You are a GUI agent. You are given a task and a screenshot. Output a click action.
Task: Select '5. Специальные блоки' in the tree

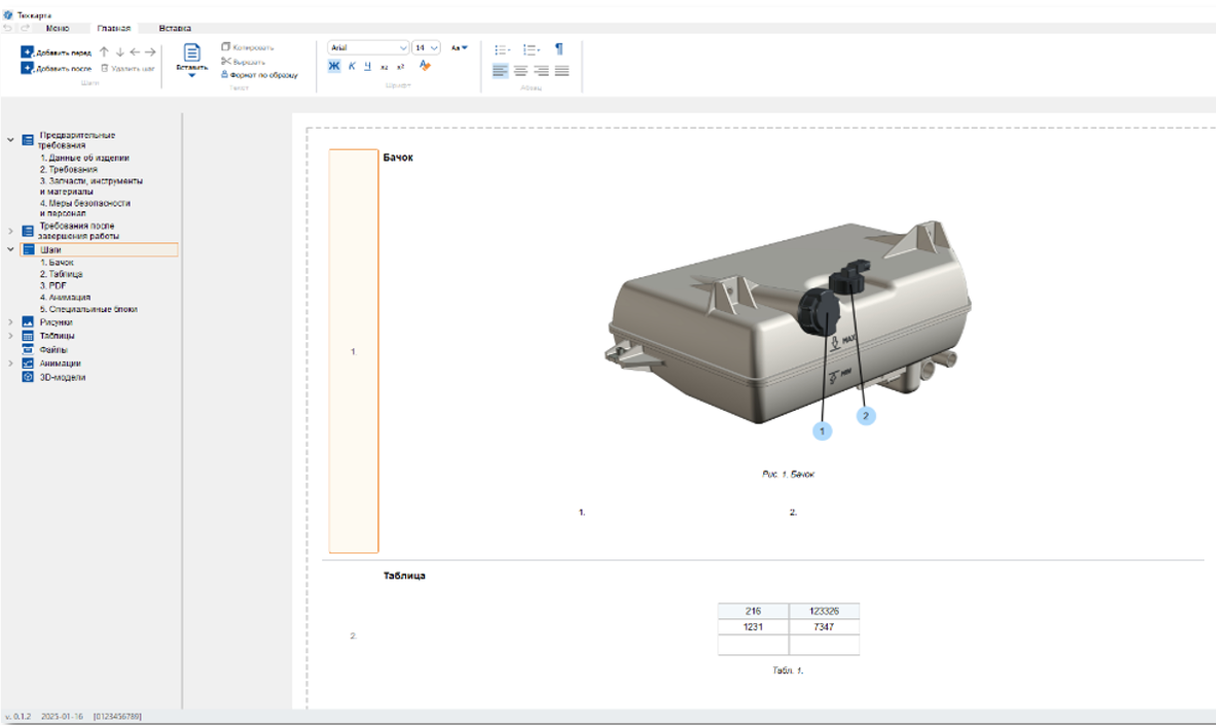point(89,309)
